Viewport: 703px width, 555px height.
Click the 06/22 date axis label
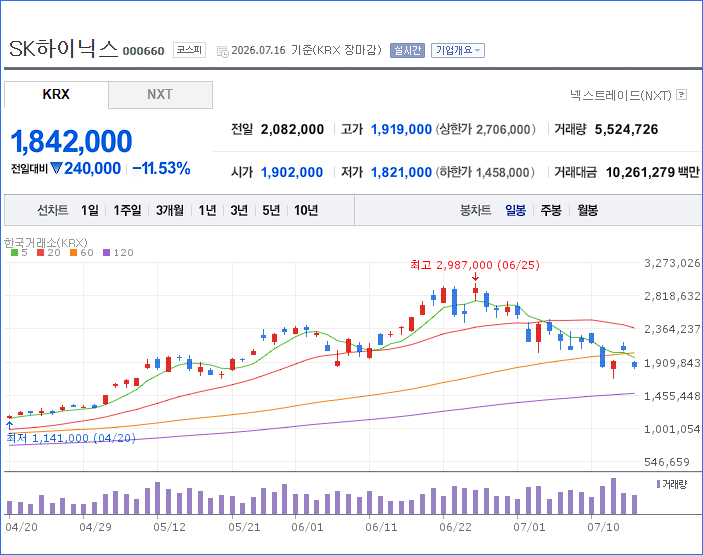coord(455,527)
